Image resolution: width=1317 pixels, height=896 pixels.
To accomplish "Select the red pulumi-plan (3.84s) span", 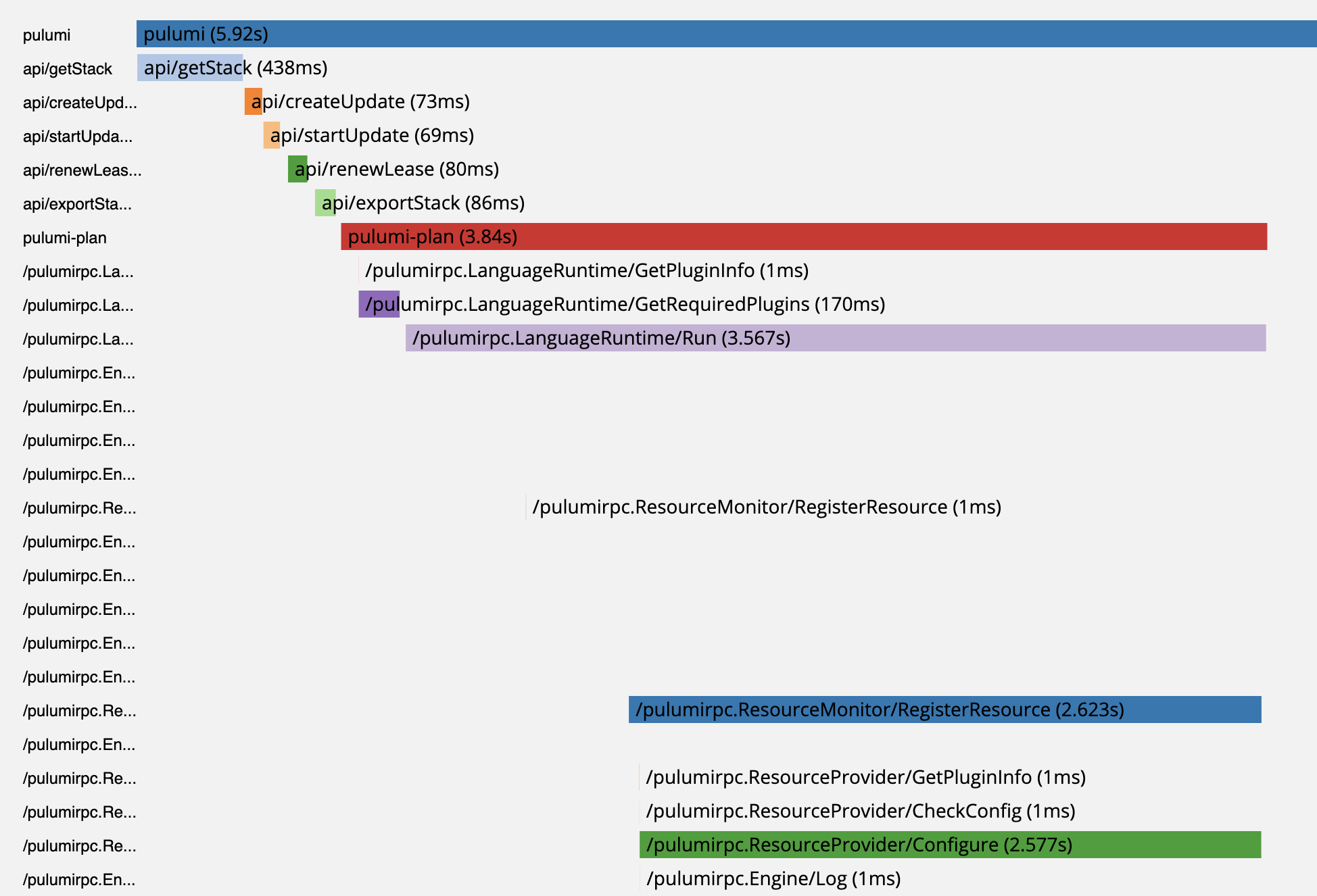I will point(744,237).
